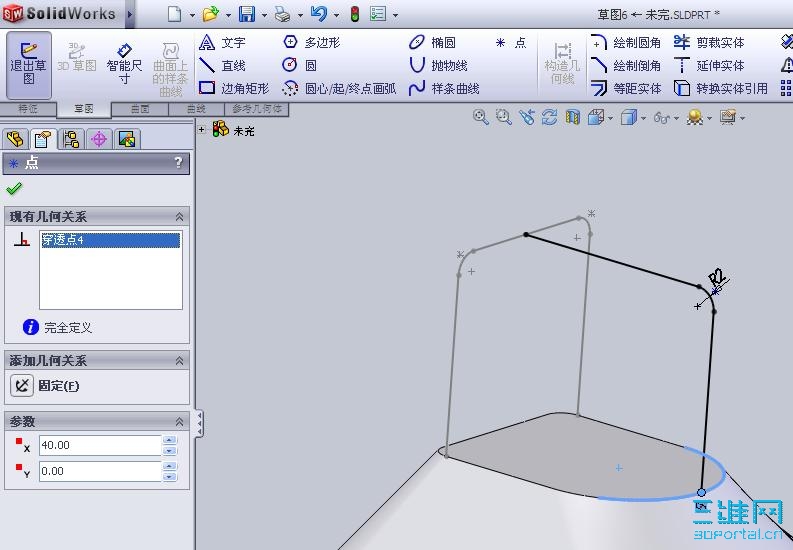Open the dropdown arrow next to Undo

click(x=336, y=15)
